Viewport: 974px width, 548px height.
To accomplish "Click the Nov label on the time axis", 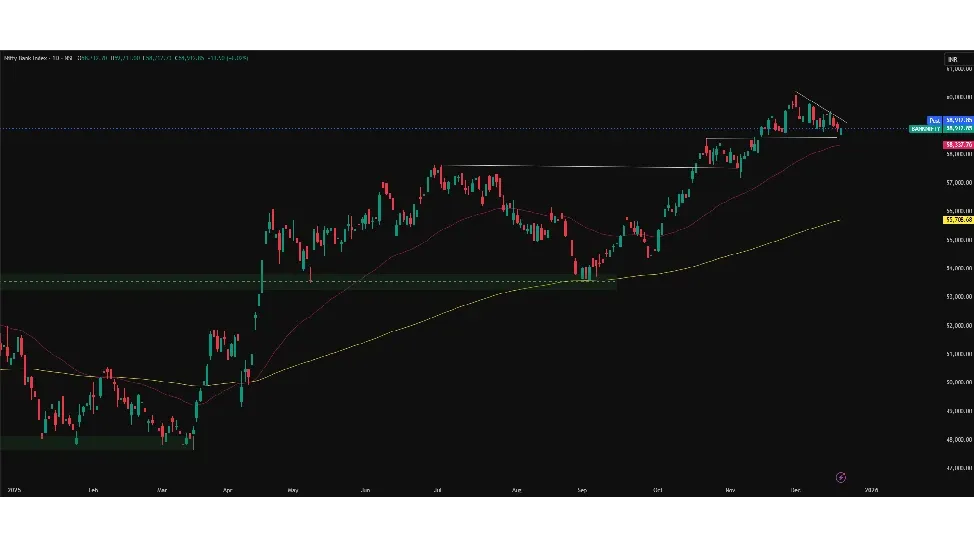I will click(730, 490).
